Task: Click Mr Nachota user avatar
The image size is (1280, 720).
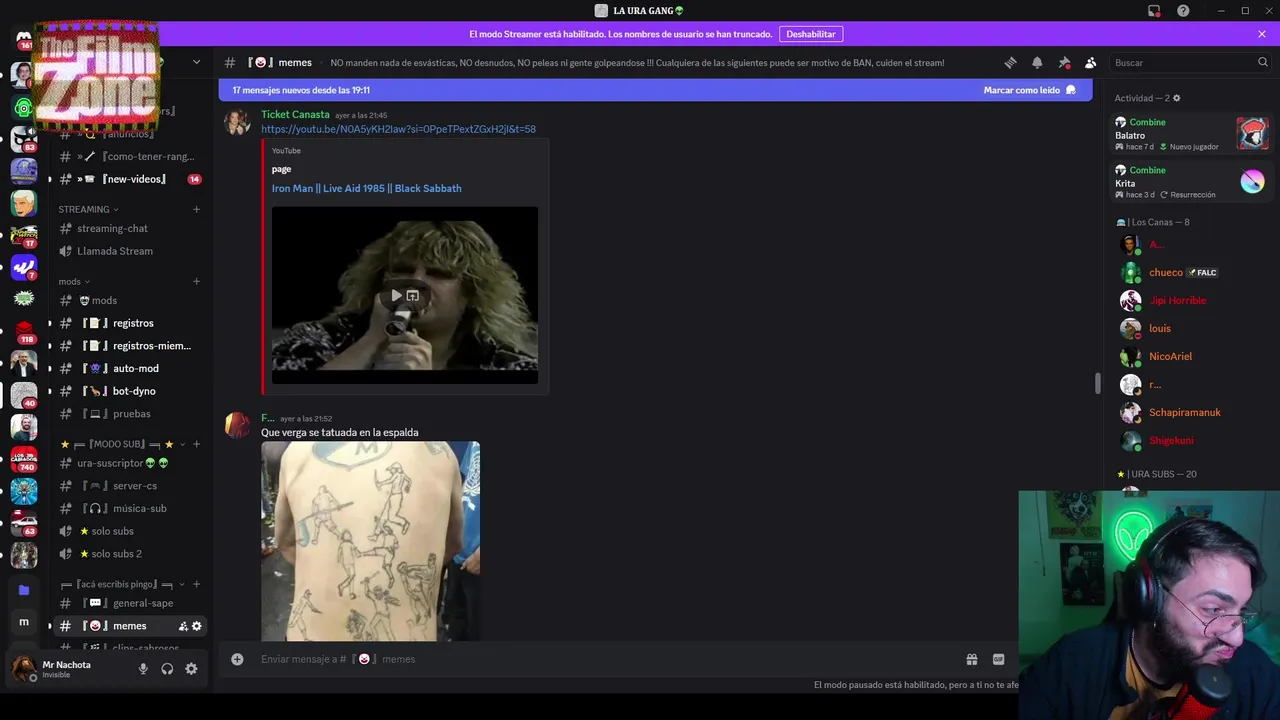Action: click(x=24, y=669)
